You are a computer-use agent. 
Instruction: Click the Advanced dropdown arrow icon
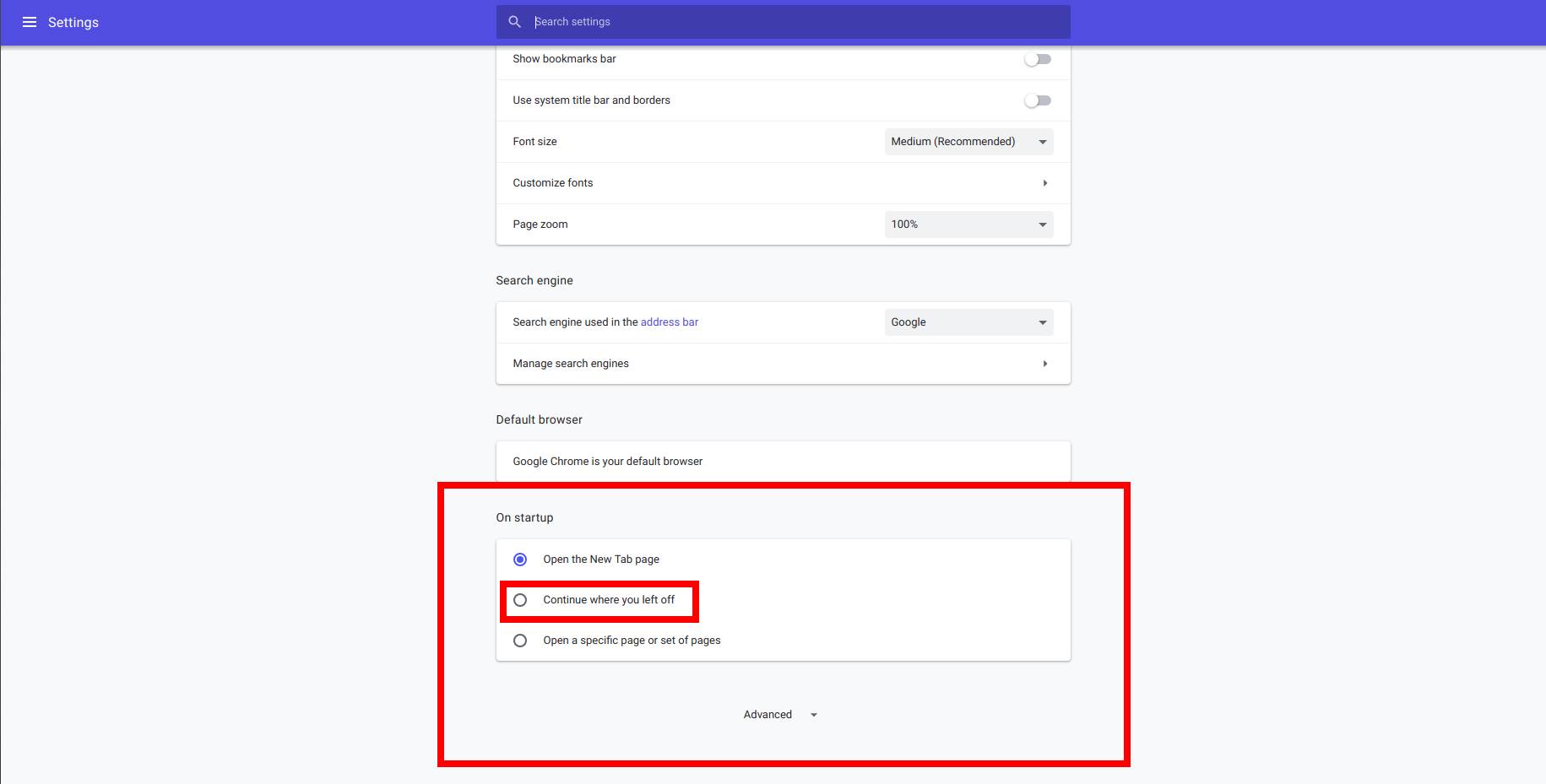(x=814, y=715)
